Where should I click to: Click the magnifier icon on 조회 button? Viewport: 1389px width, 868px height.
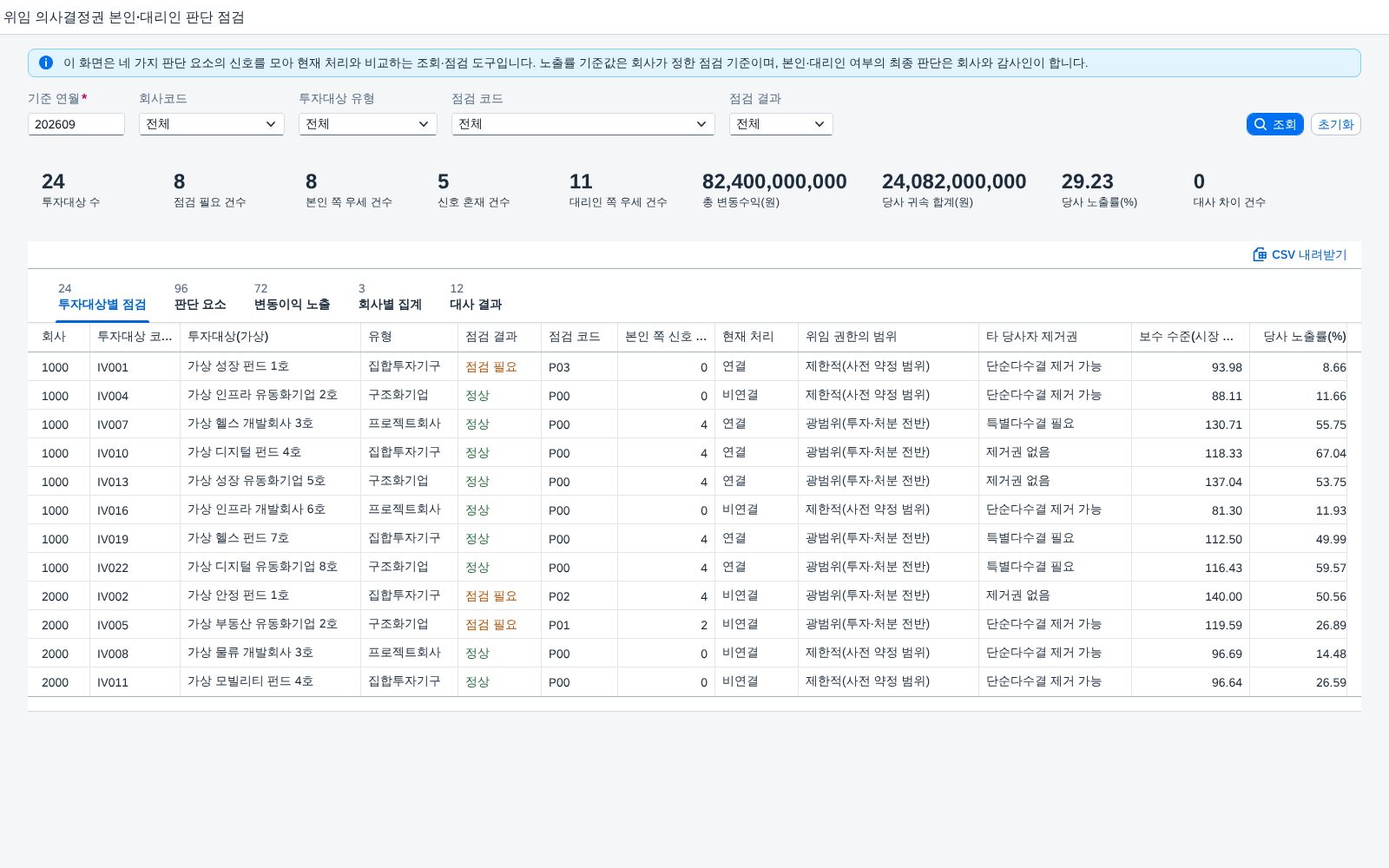(1261, 124)
